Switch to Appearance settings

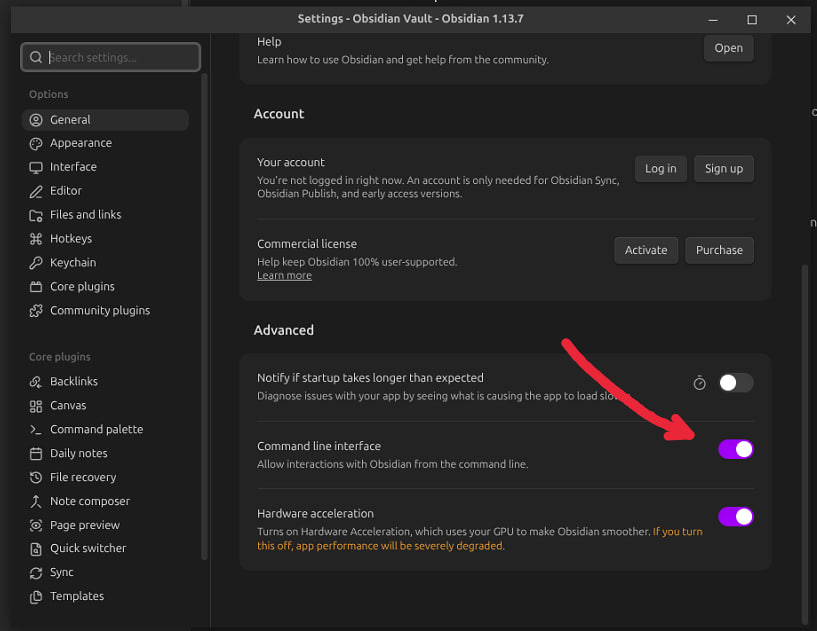click(x=105, y=143)
